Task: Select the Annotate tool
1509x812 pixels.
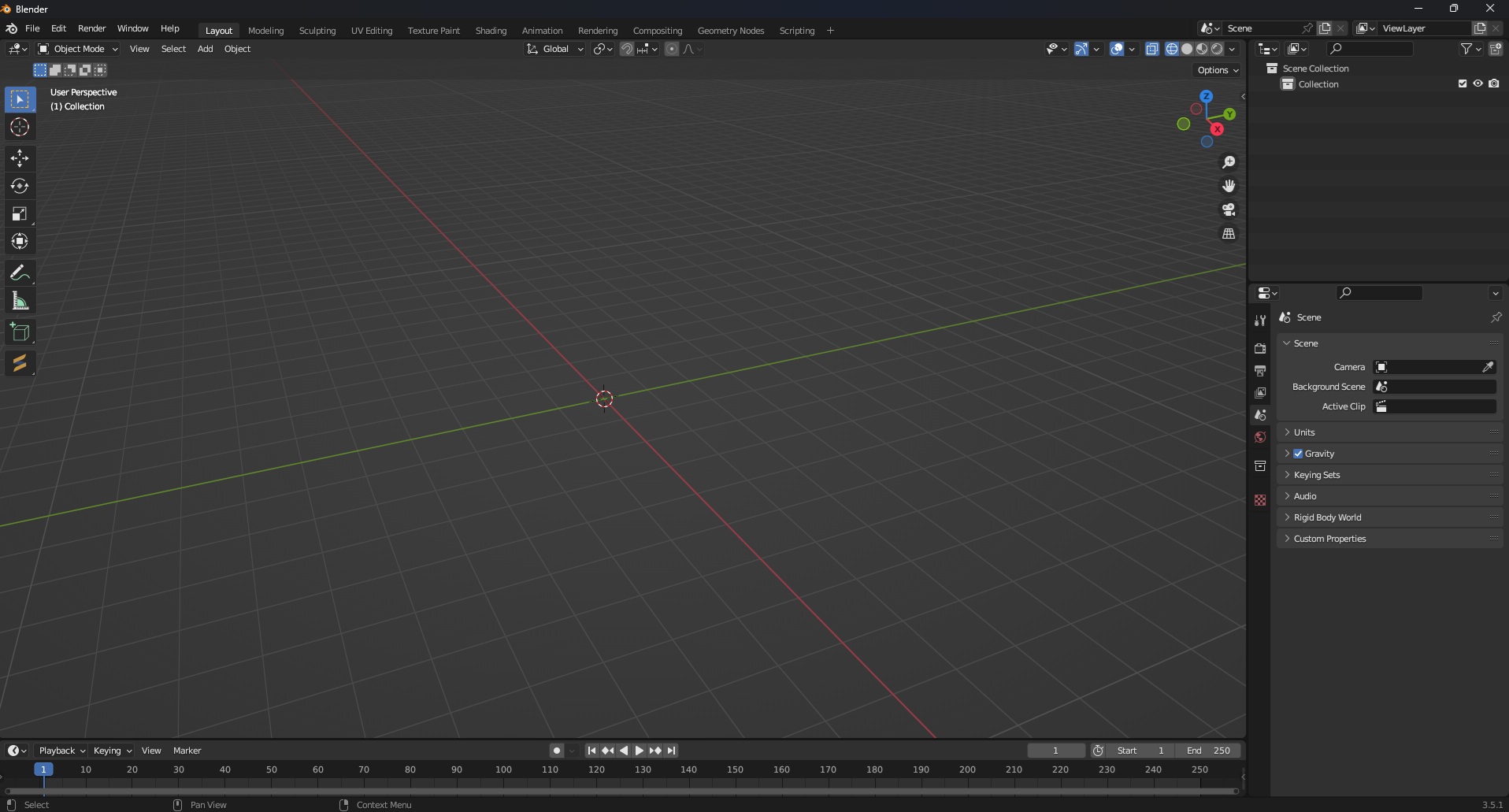Action: [x=20, y=273]
